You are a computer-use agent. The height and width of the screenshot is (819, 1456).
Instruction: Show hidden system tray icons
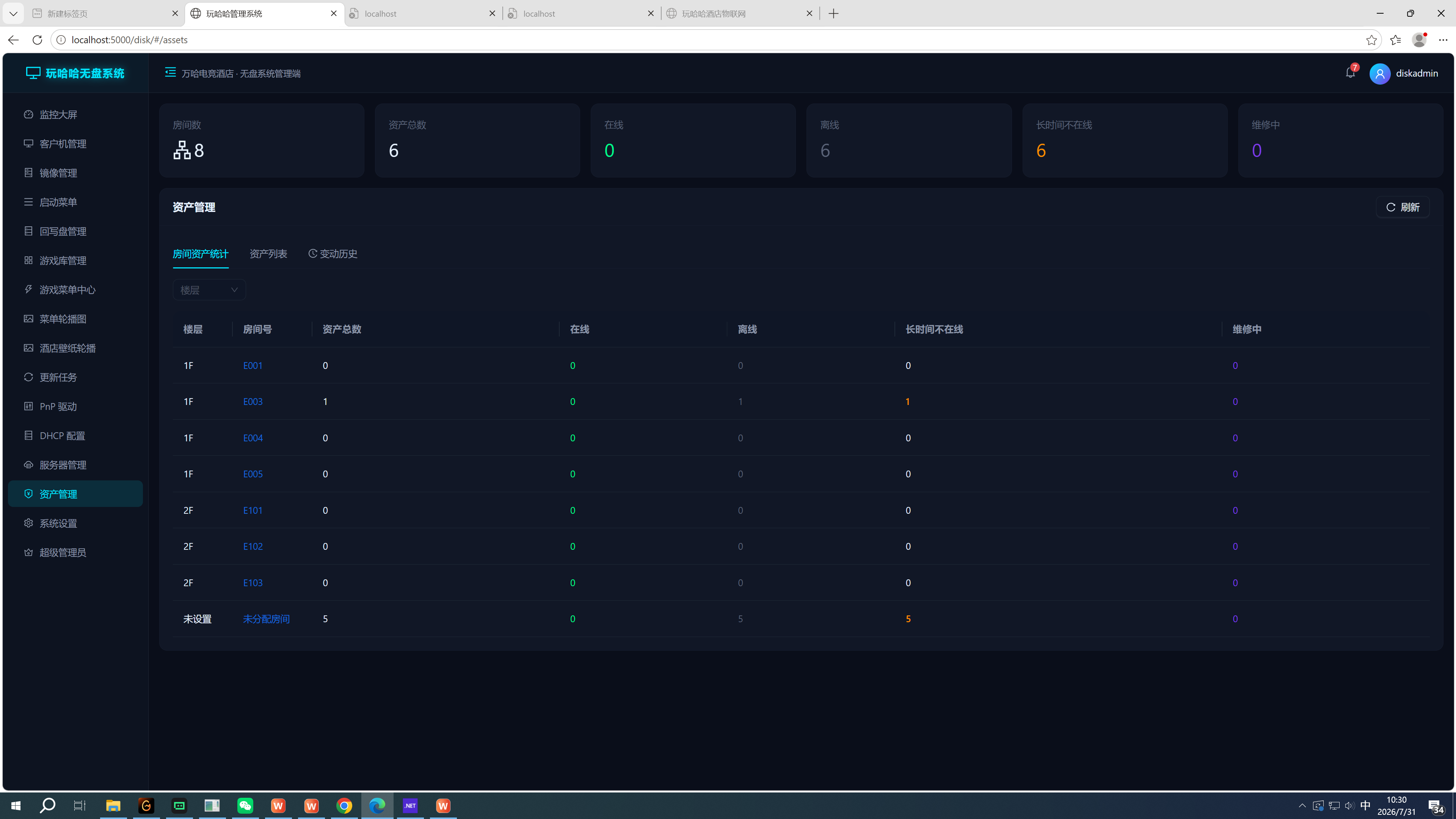pos(1302,805)
